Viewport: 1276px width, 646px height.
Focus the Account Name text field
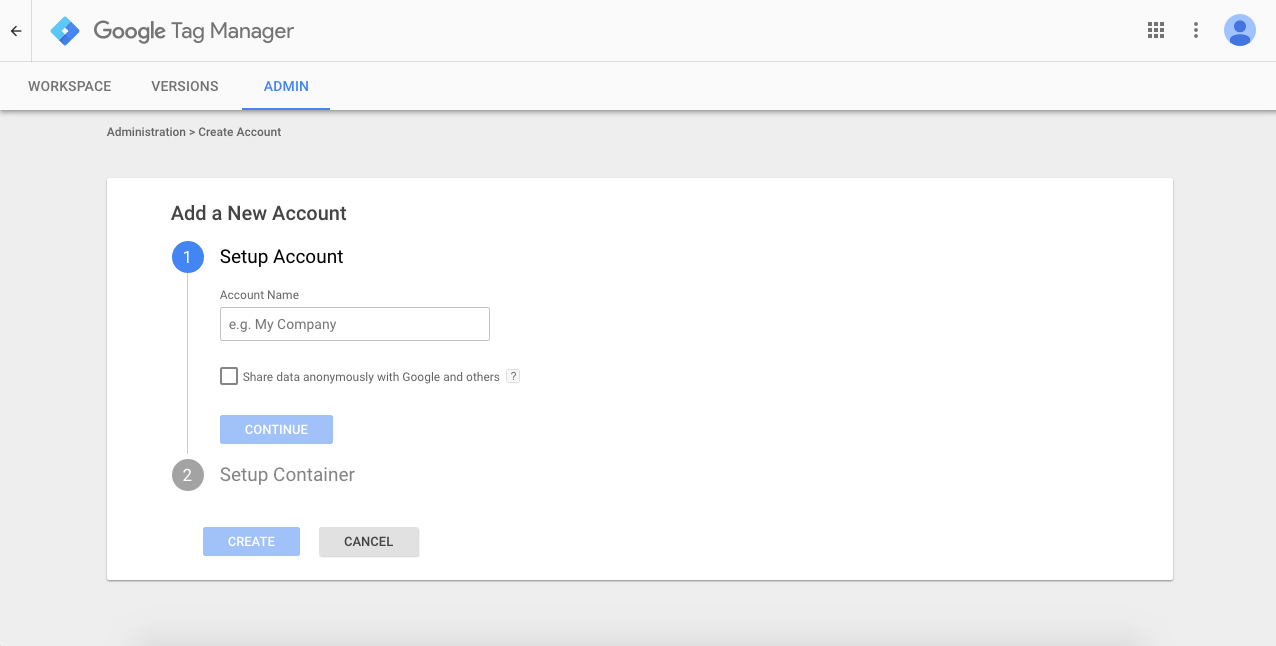[354, 324]
